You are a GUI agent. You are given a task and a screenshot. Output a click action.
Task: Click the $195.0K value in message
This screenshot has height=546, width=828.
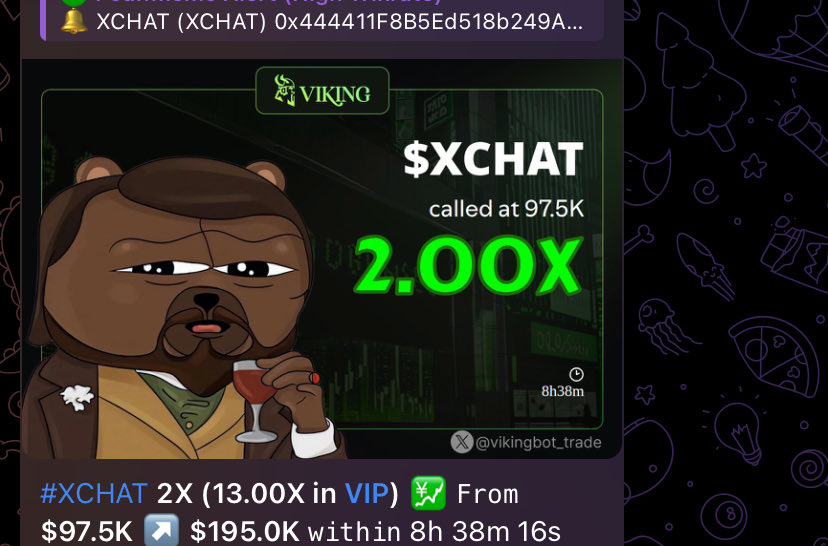point(244,531)
